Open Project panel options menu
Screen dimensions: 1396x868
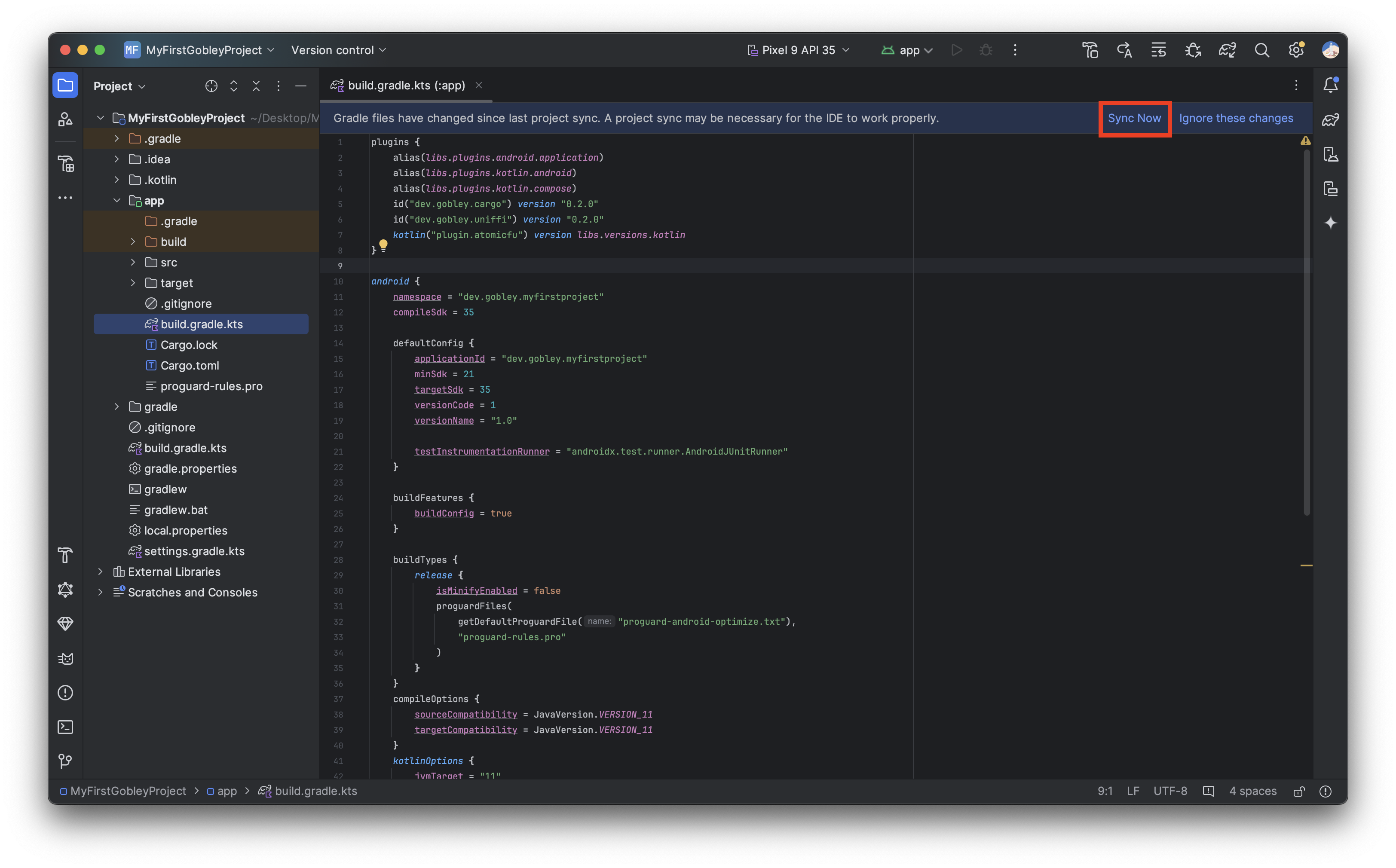tap(279, 86)
